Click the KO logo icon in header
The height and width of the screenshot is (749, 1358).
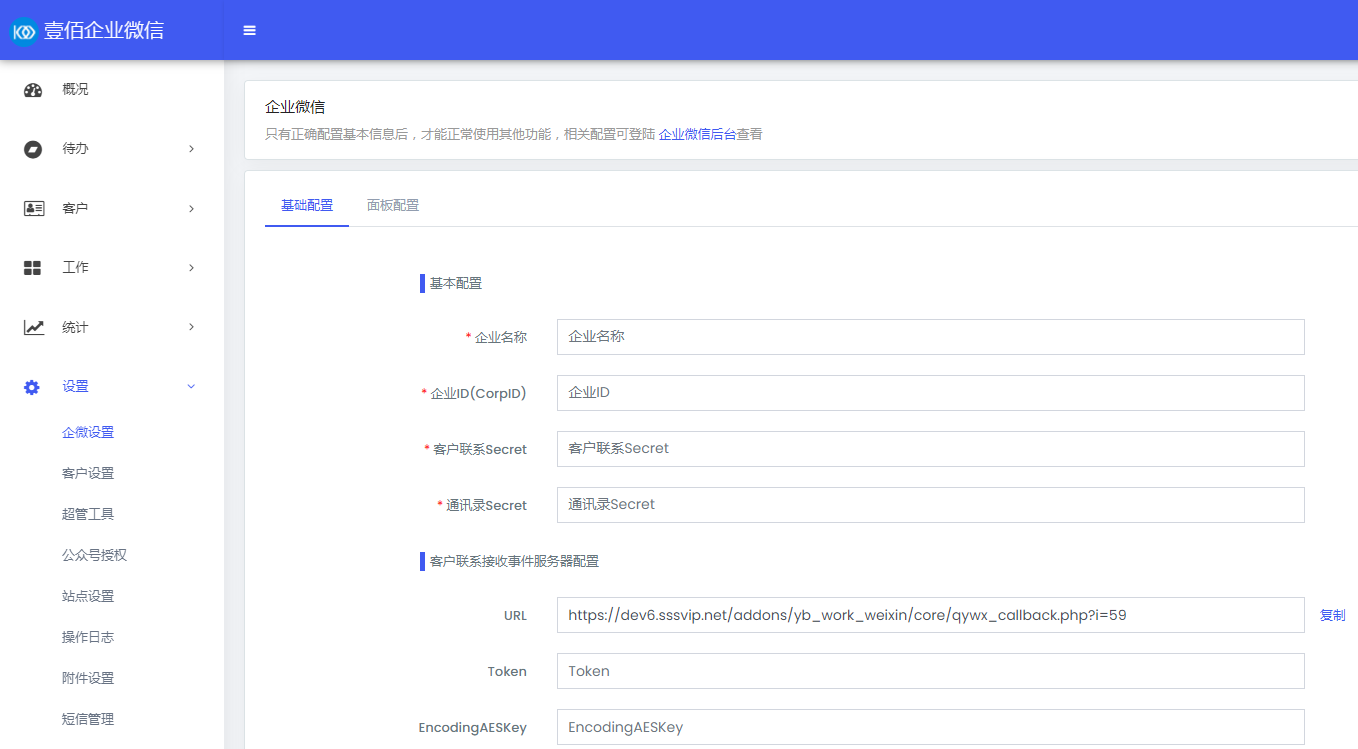[24, 31]
